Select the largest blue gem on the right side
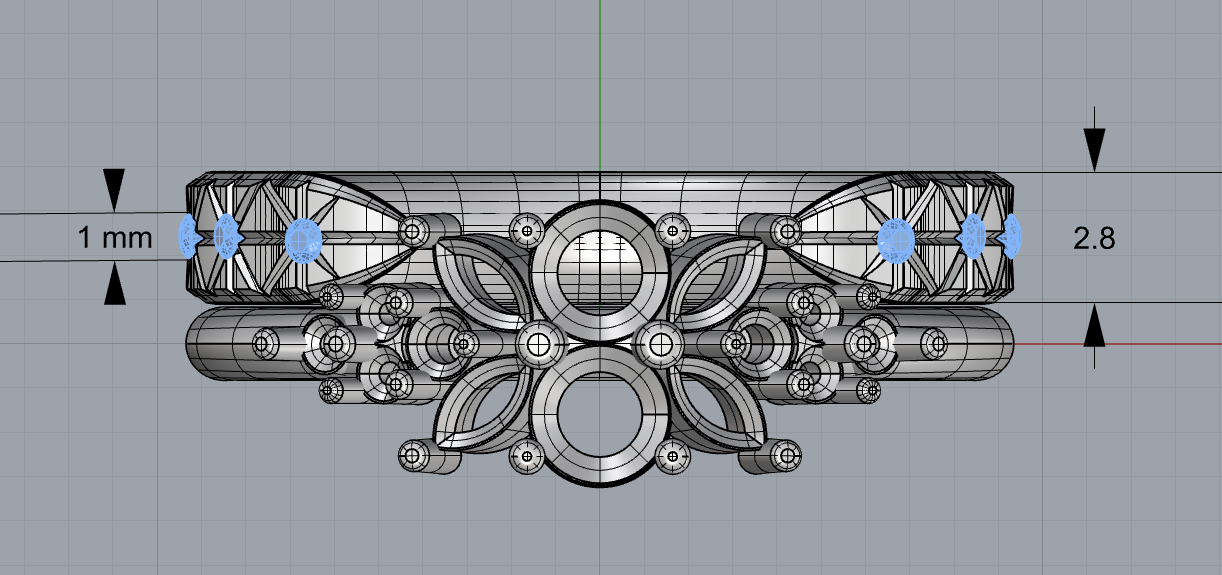This screenshot has height=575, width=1222. tap(894, 238)
